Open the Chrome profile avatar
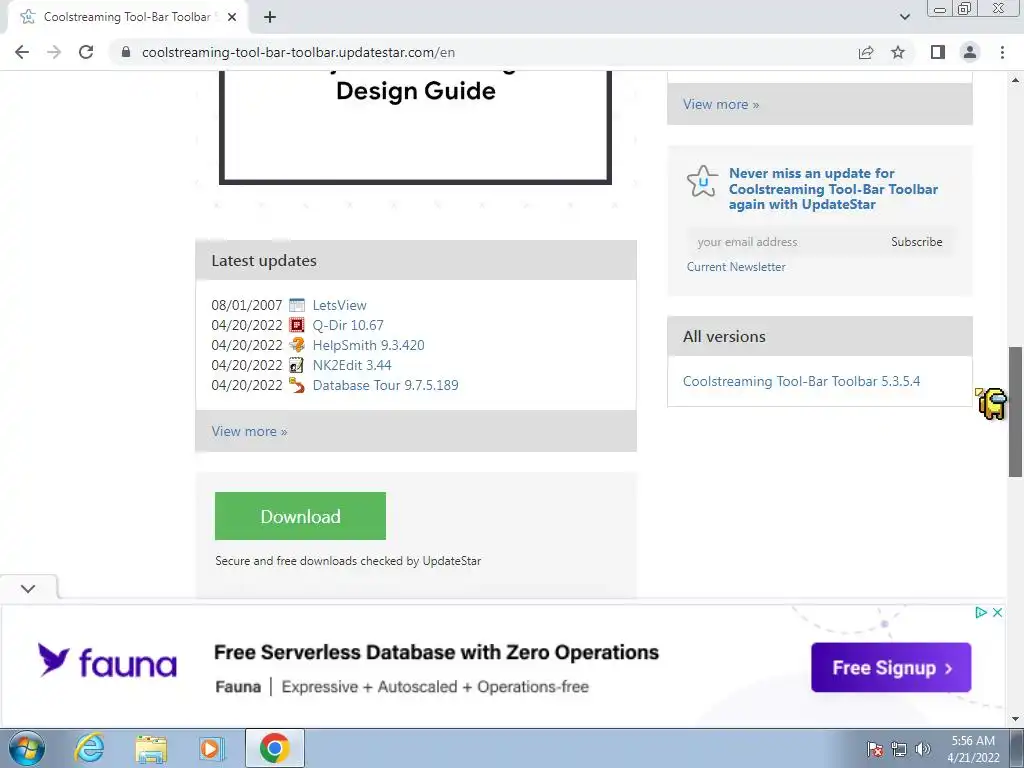 pyautogui.click(x=970, y=52)
